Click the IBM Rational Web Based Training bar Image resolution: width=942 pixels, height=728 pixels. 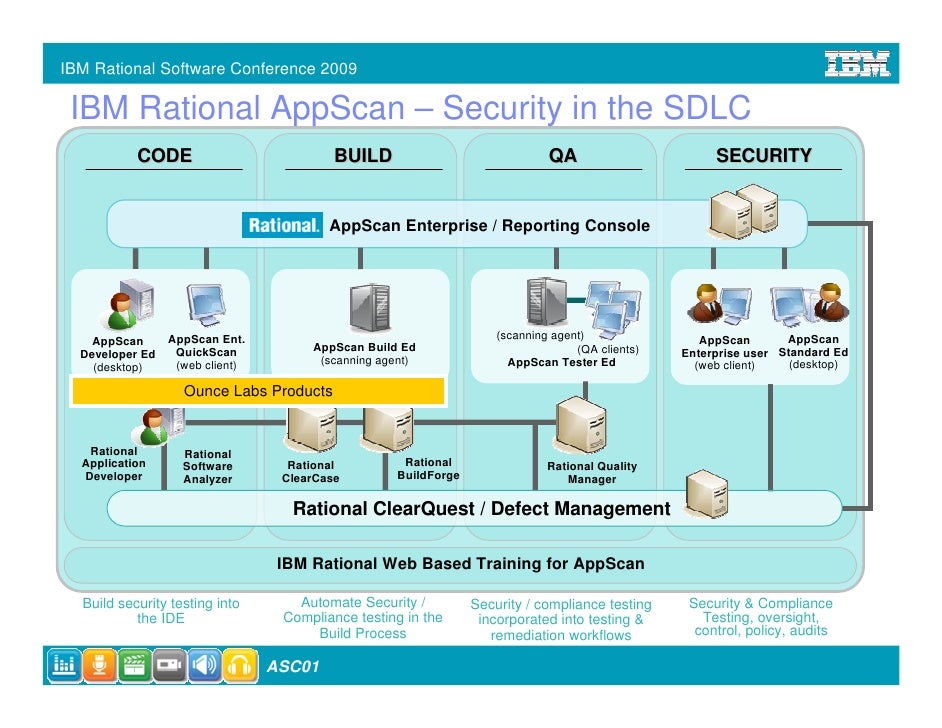(460, 564)
